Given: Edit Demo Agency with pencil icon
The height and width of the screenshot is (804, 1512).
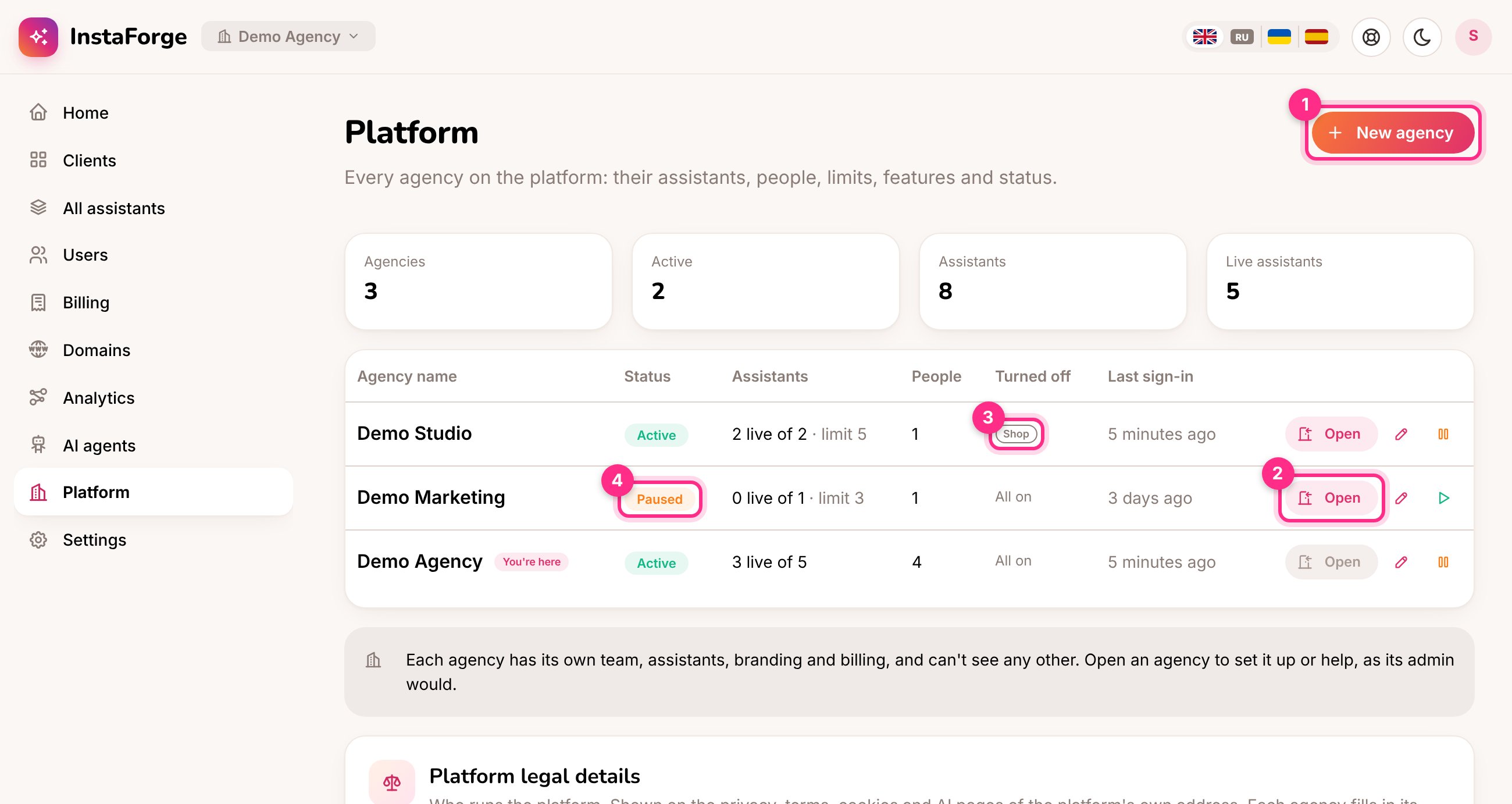Looking at the screenshot, I should pos(1400,562).
